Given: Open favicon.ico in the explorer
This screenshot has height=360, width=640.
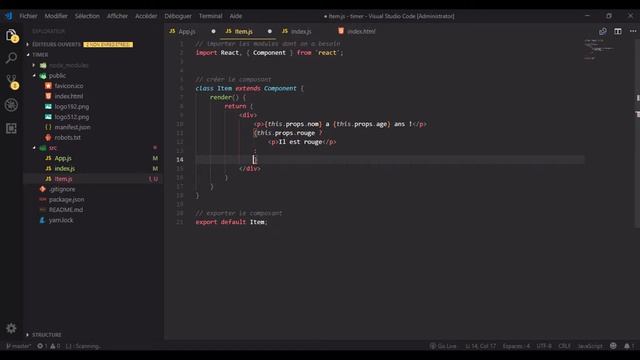Looking at the screenshot, I should click(69, 86).
